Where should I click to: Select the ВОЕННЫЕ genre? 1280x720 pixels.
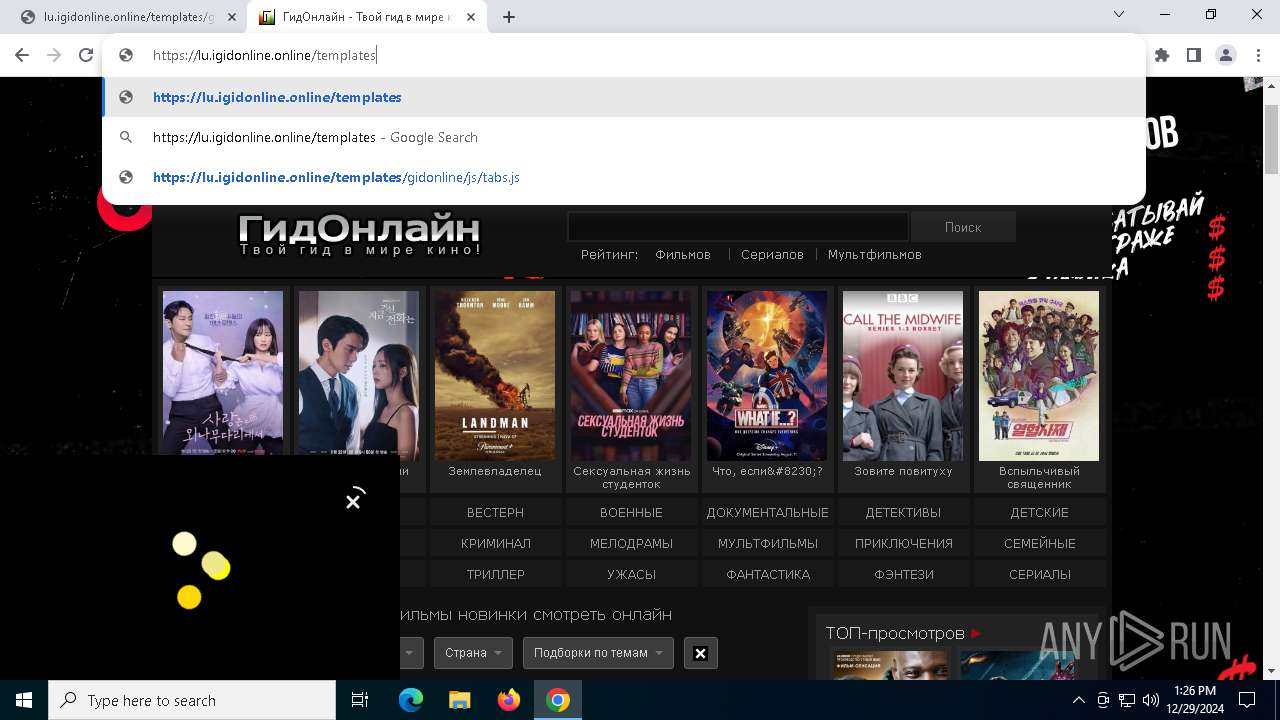(631, 512)
